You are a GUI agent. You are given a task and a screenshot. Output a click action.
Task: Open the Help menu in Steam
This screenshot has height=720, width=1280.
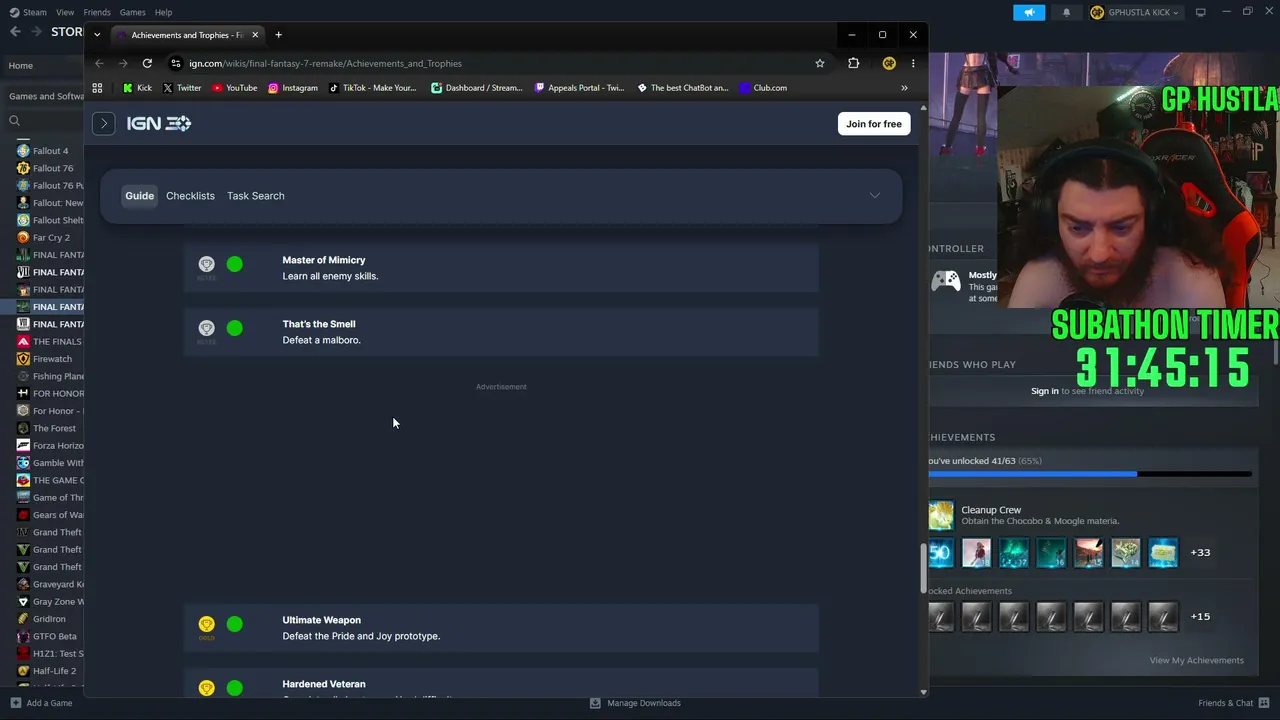[x=163, y=12]
